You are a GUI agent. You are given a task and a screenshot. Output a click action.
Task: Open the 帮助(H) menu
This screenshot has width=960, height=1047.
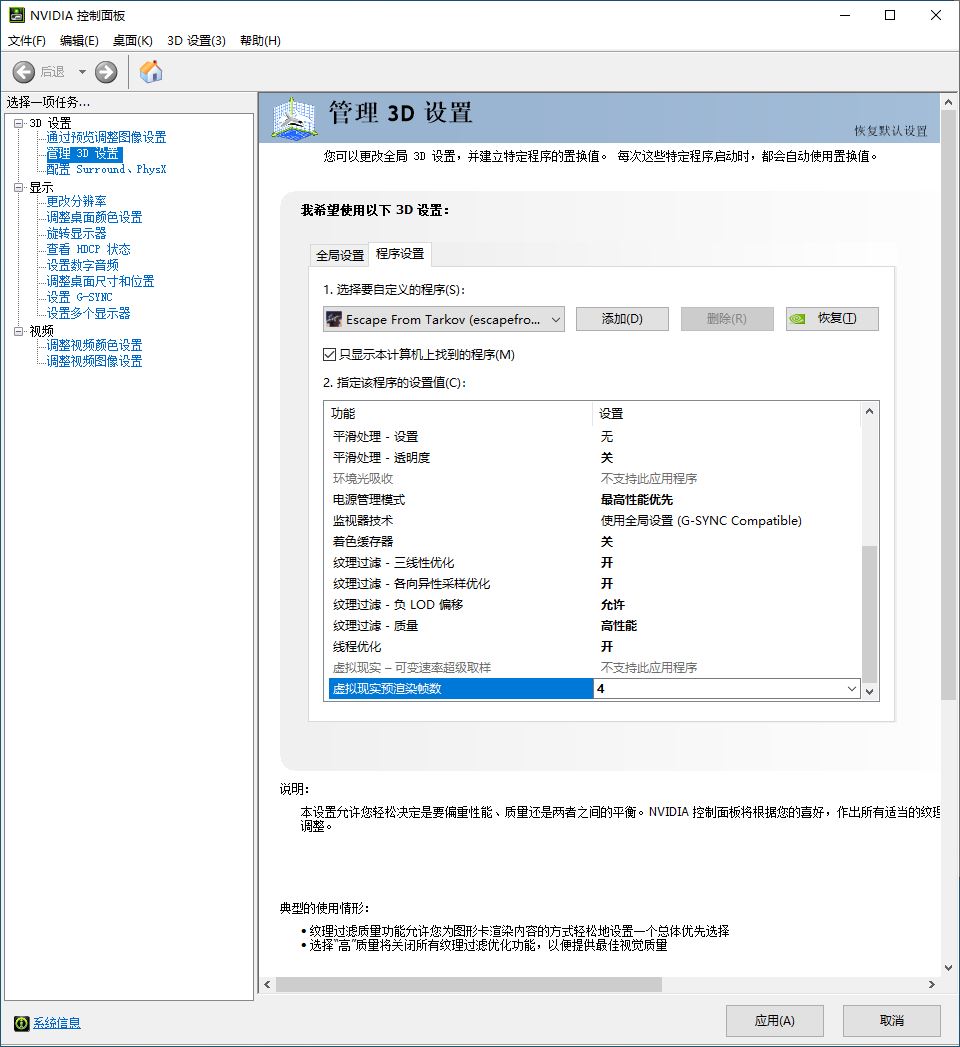260,41
